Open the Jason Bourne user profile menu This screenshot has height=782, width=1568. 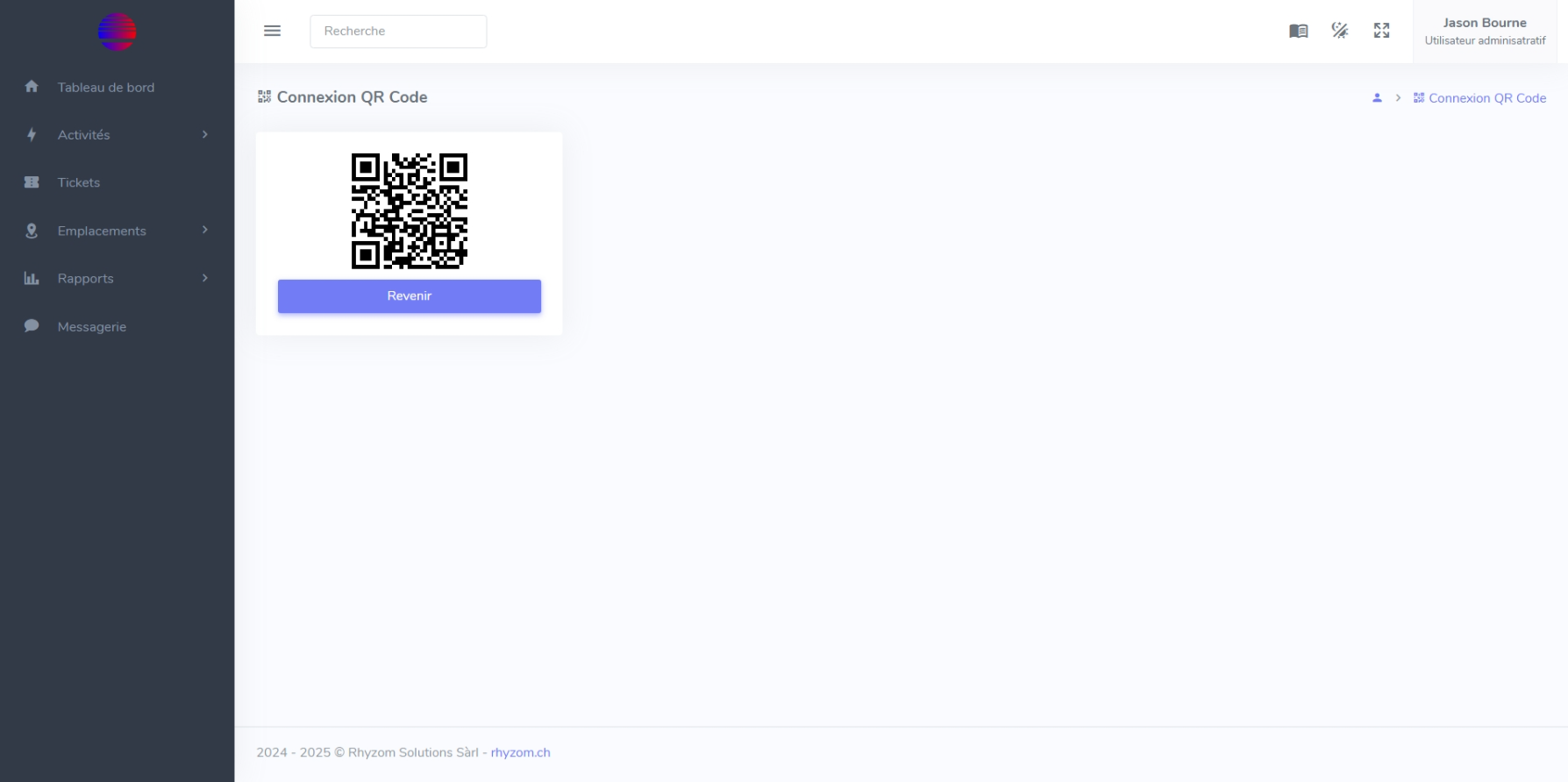[1485, 32]
